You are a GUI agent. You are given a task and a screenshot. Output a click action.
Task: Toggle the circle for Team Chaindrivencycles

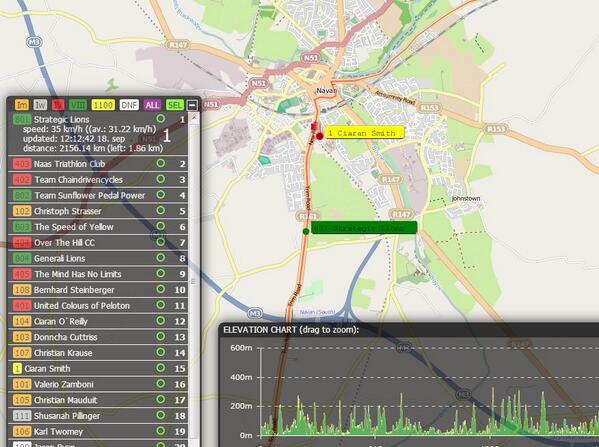[x=161, y=179]
